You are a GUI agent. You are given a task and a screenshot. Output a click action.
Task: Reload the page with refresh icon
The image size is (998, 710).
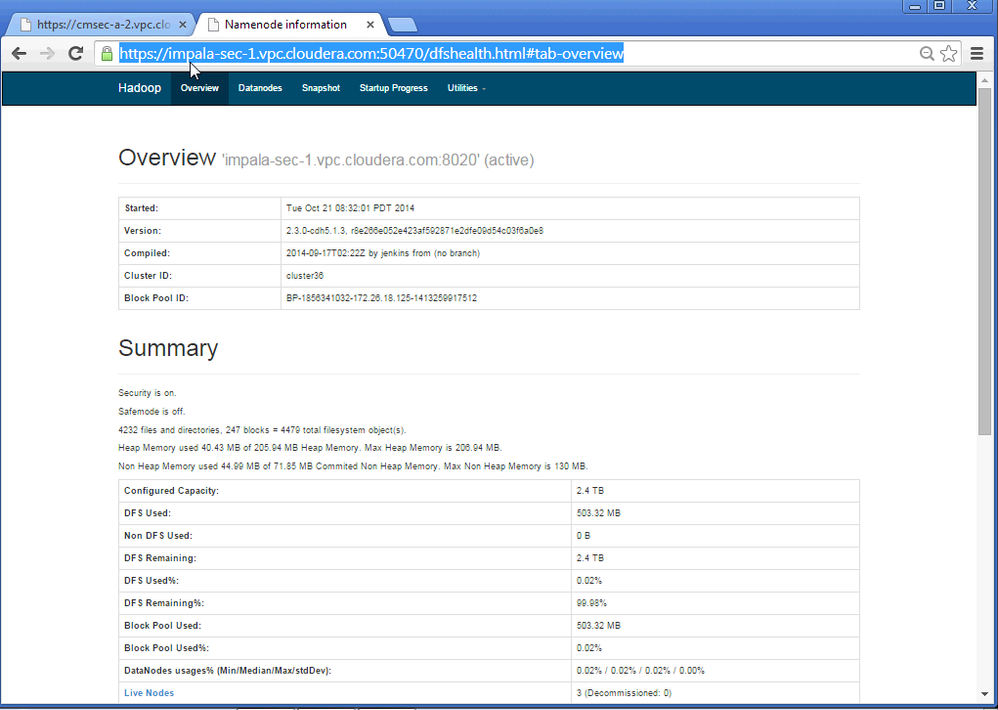click(76, 53)
